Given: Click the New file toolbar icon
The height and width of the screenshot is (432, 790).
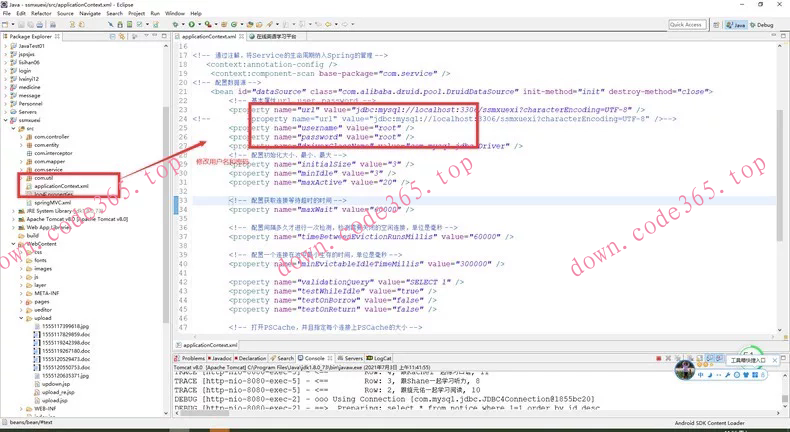Looking at the screenshot, I should (x=8, y=24).
